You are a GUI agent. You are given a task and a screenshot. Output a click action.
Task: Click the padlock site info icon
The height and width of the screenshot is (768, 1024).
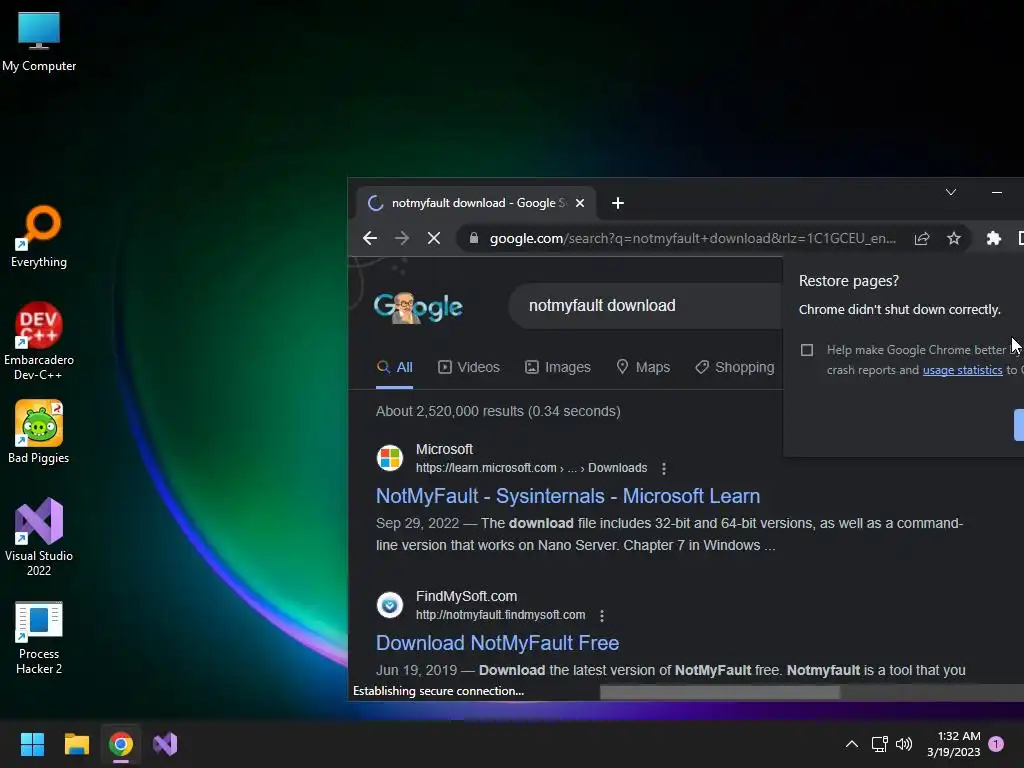click(x=474, y=238)
